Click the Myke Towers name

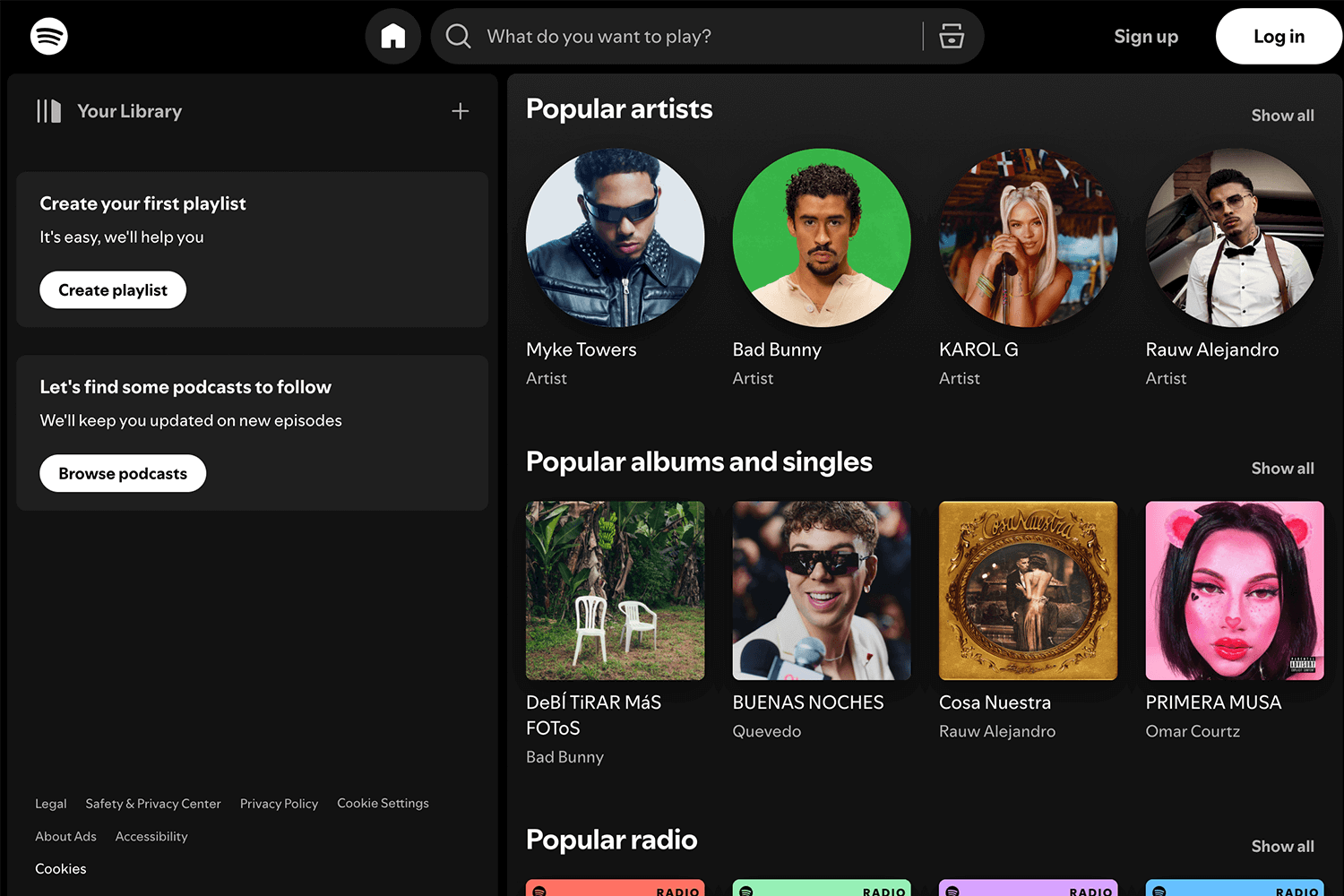582,349
